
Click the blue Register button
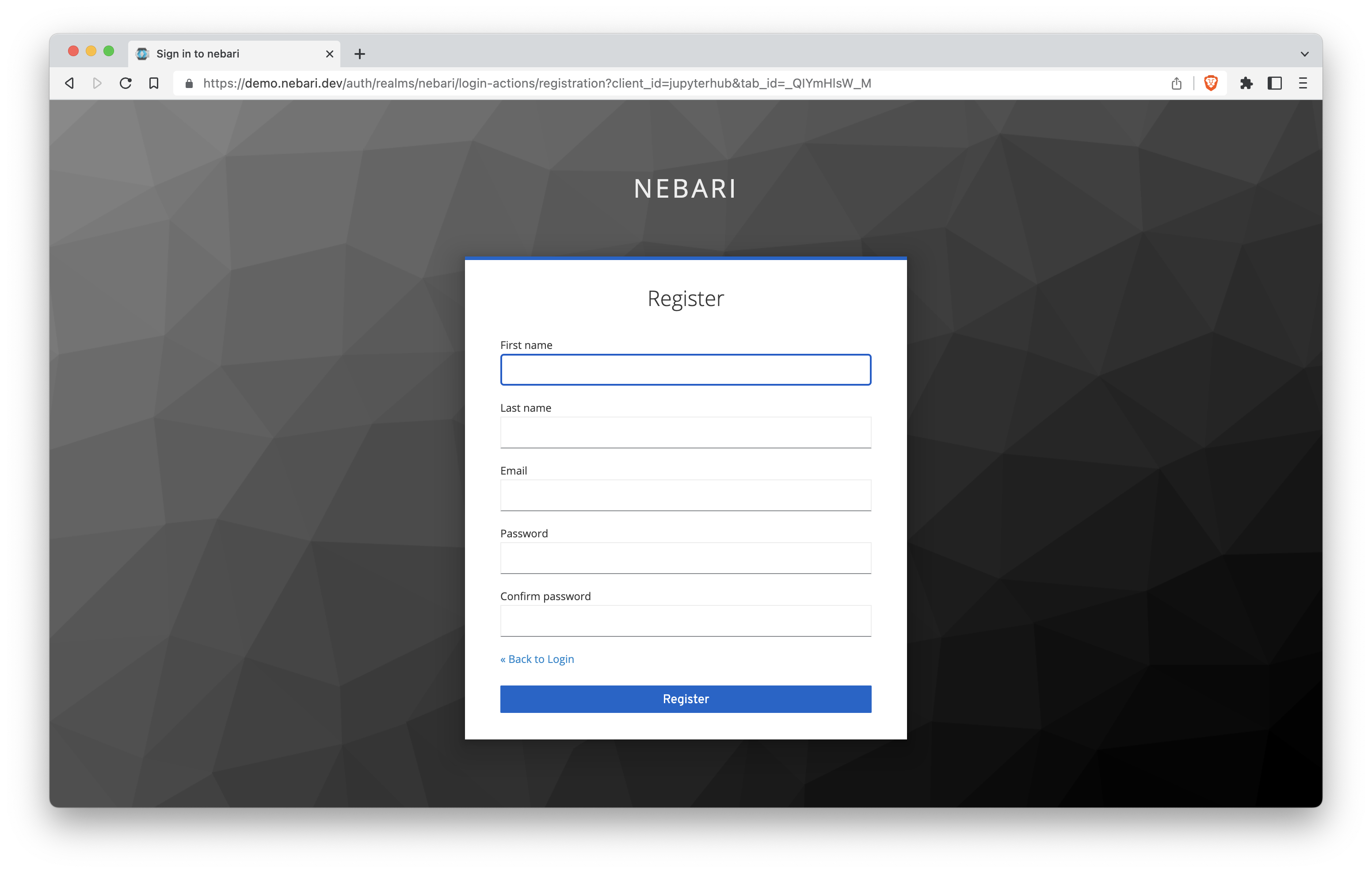pyautogui.click(x=686, y=699)
